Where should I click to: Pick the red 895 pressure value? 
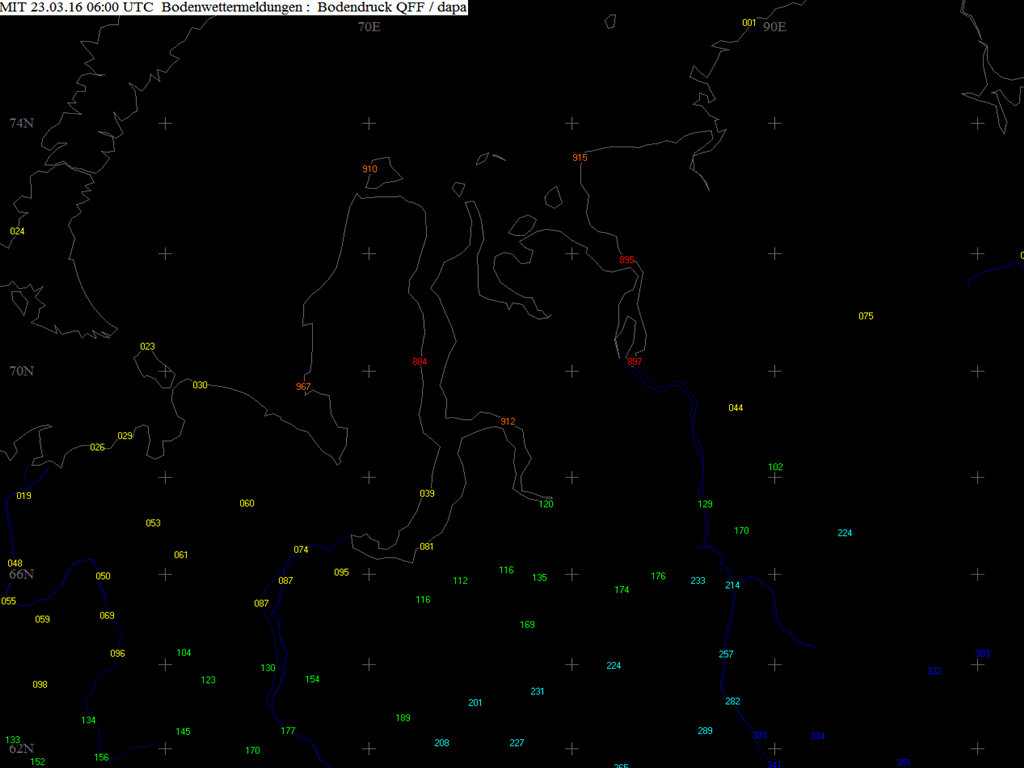click(627, 260)
